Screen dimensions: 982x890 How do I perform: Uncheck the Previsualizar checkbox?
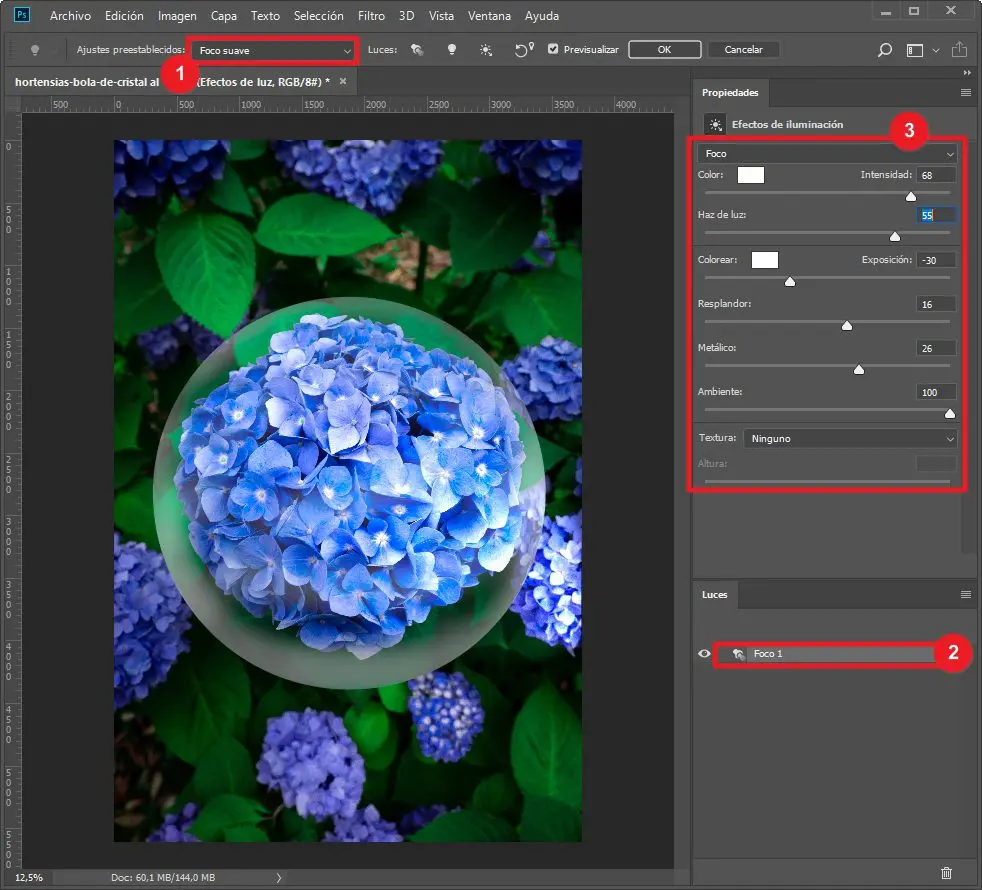(553, 49)
